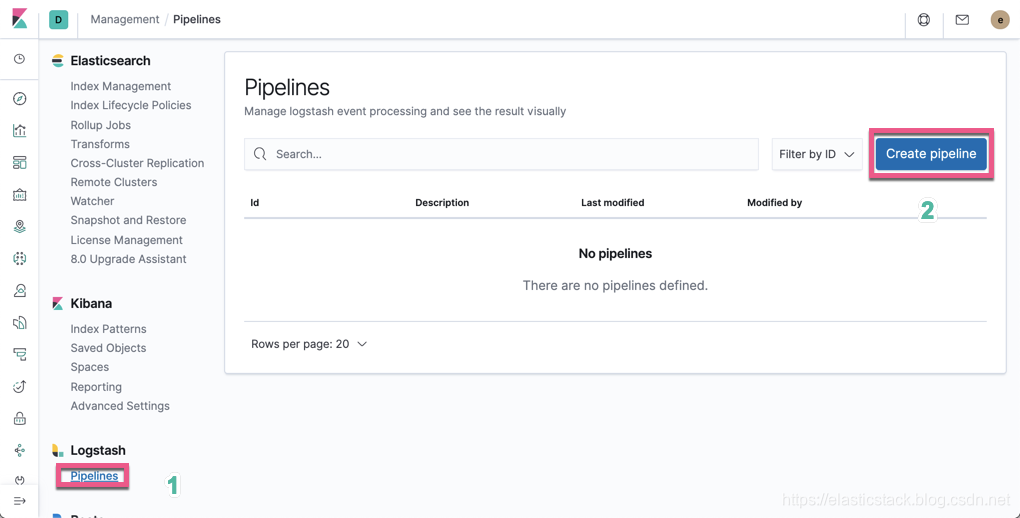Screen dimensions: 1020x518
Task: Click the magnifier icon in the search box
Action: tap(260, 154)
